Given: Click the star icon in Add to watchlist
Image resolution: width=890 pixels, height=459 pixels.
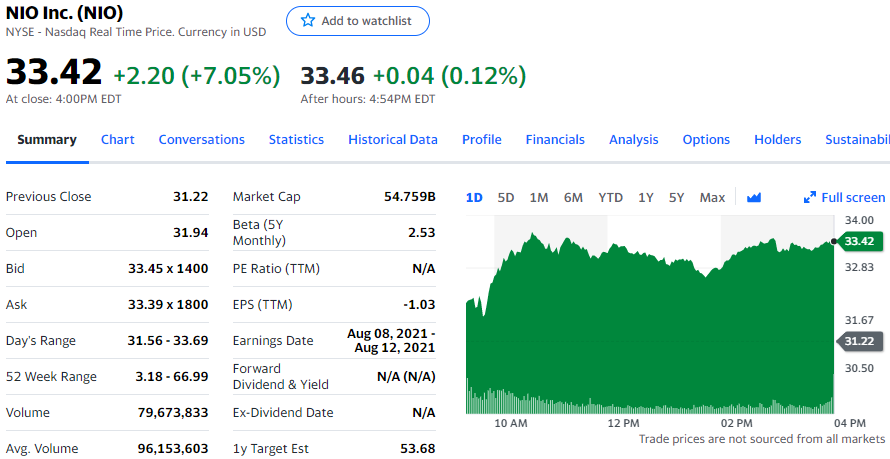Looking at the screenshot, I should coord(308,21).
